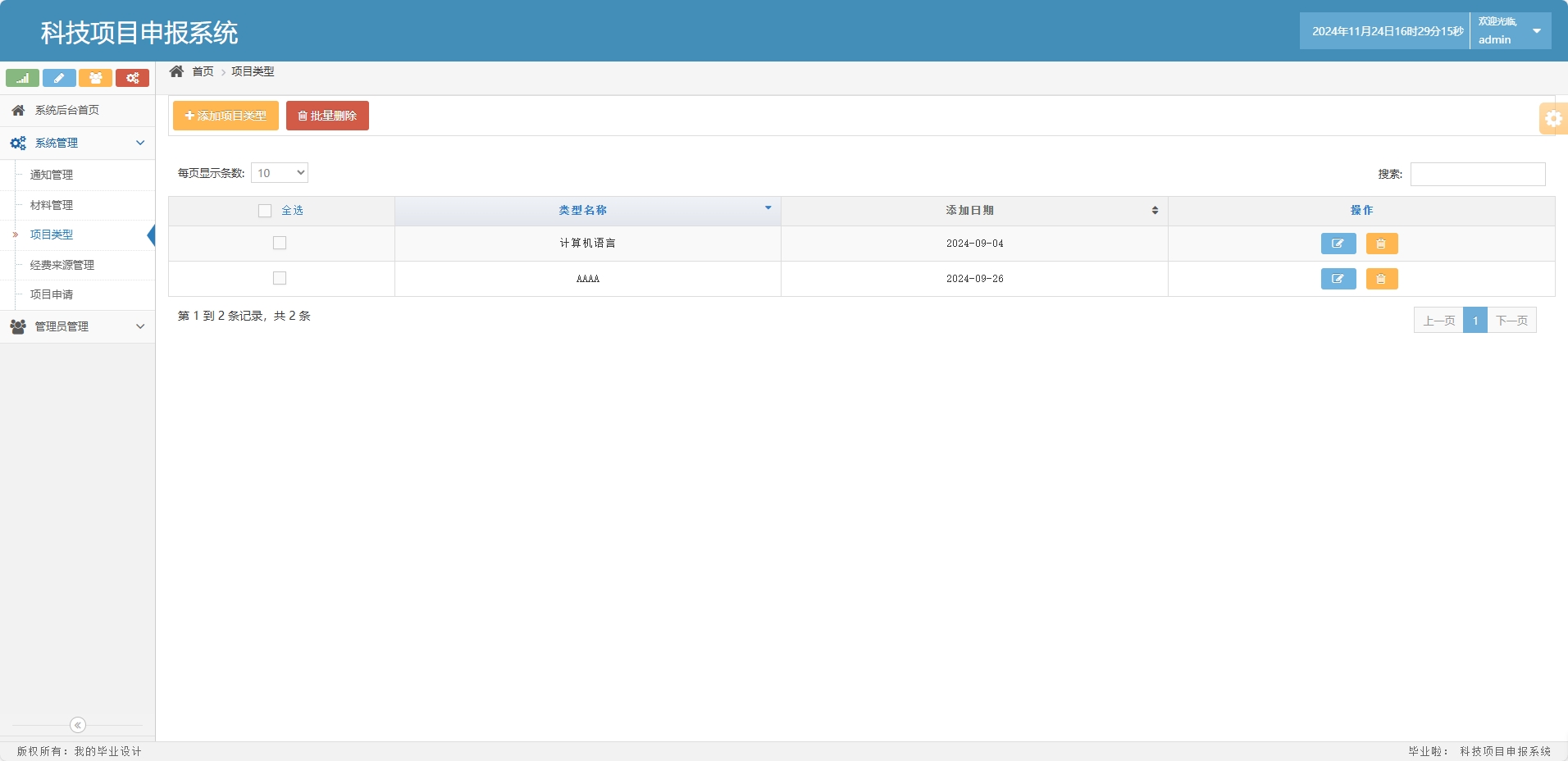Image resolution: width=1568 pixels, height=761 pixels.
Task: Tick the checkbox for AAAA row
Action: 280,278
